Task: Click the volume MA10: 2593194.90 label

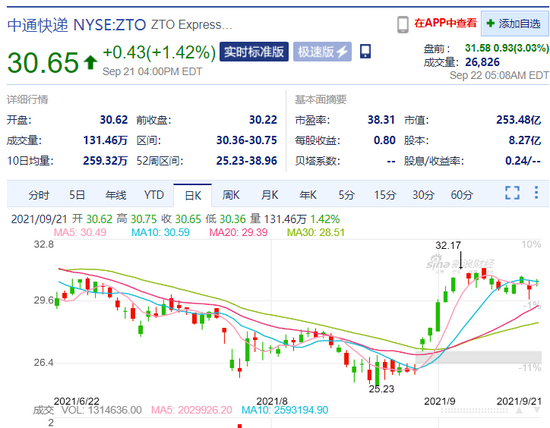Action: [285, 410]
